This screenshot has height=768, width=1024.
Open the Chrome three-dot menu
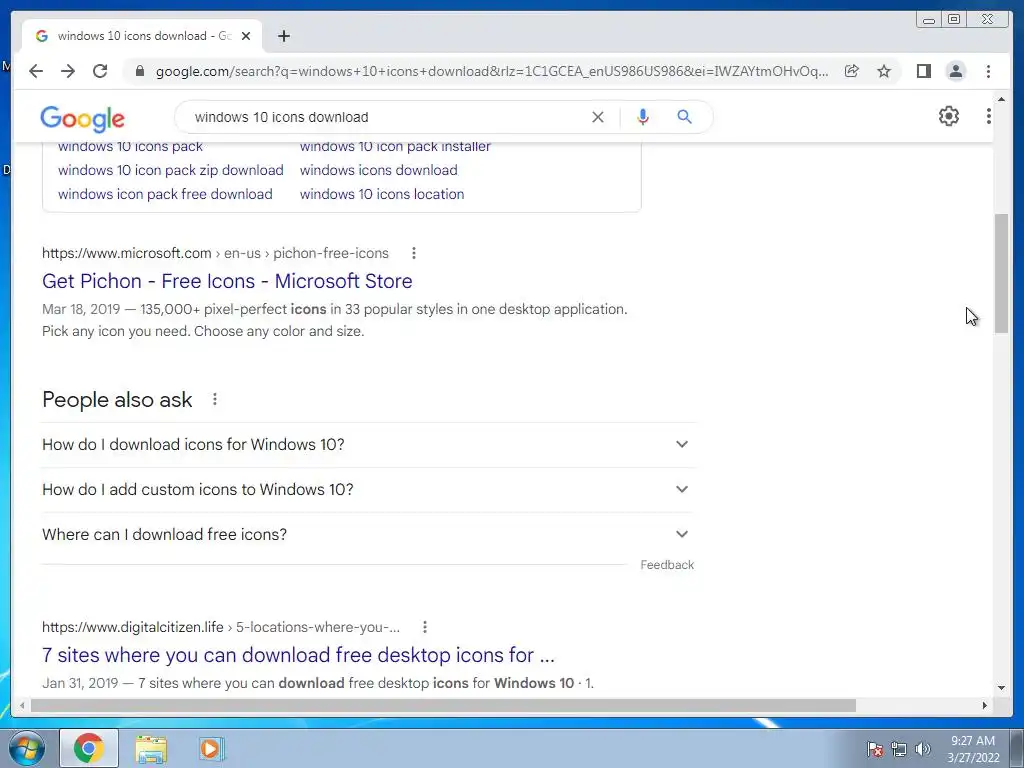pos(988,71)
